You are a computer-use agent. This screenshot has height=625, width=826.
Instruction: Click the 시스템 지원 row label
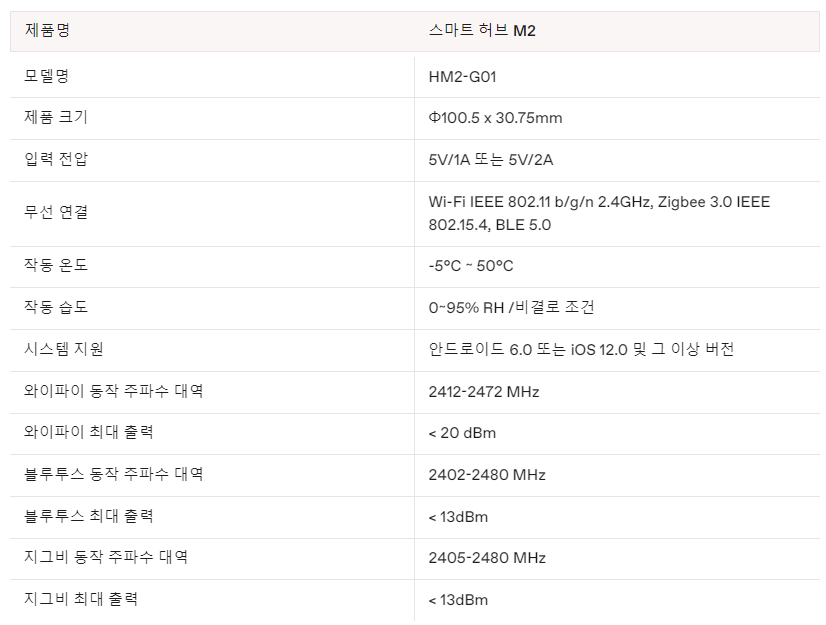coord(64,349)
